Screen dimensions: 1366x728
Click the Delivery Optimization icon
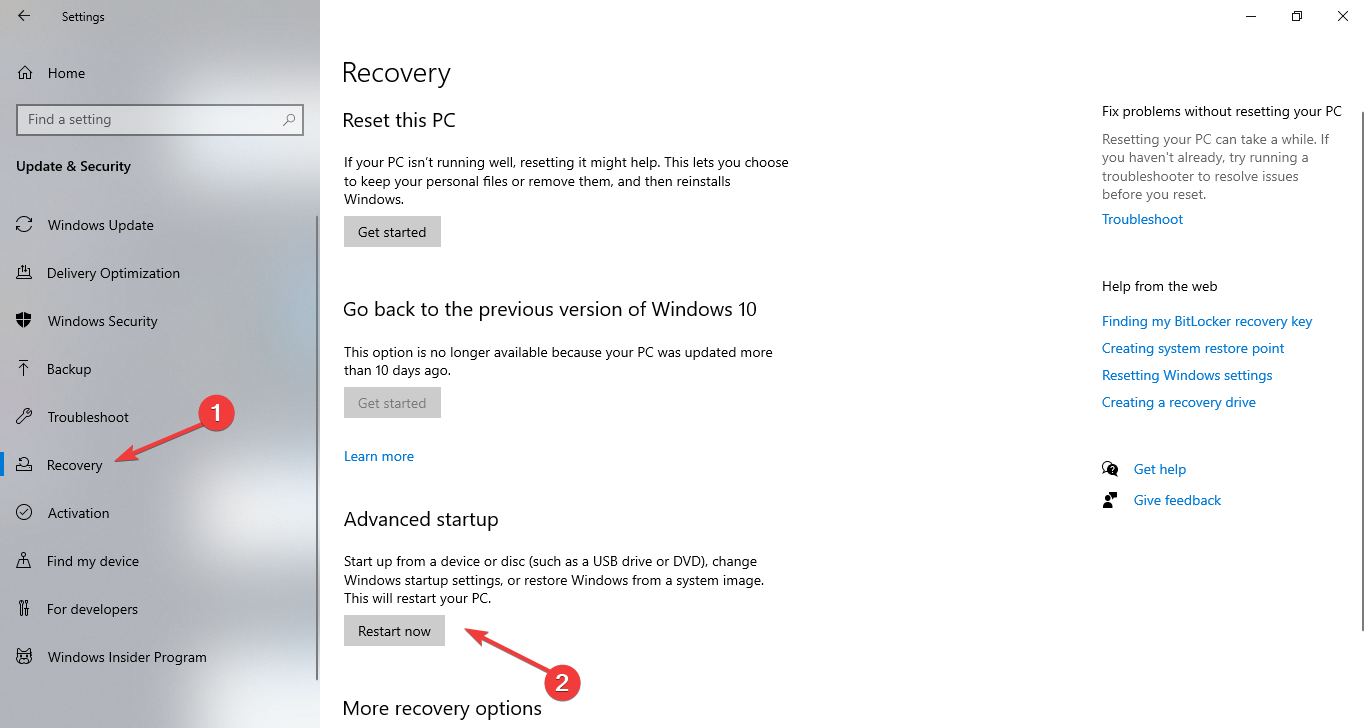[x=25, y=273]
